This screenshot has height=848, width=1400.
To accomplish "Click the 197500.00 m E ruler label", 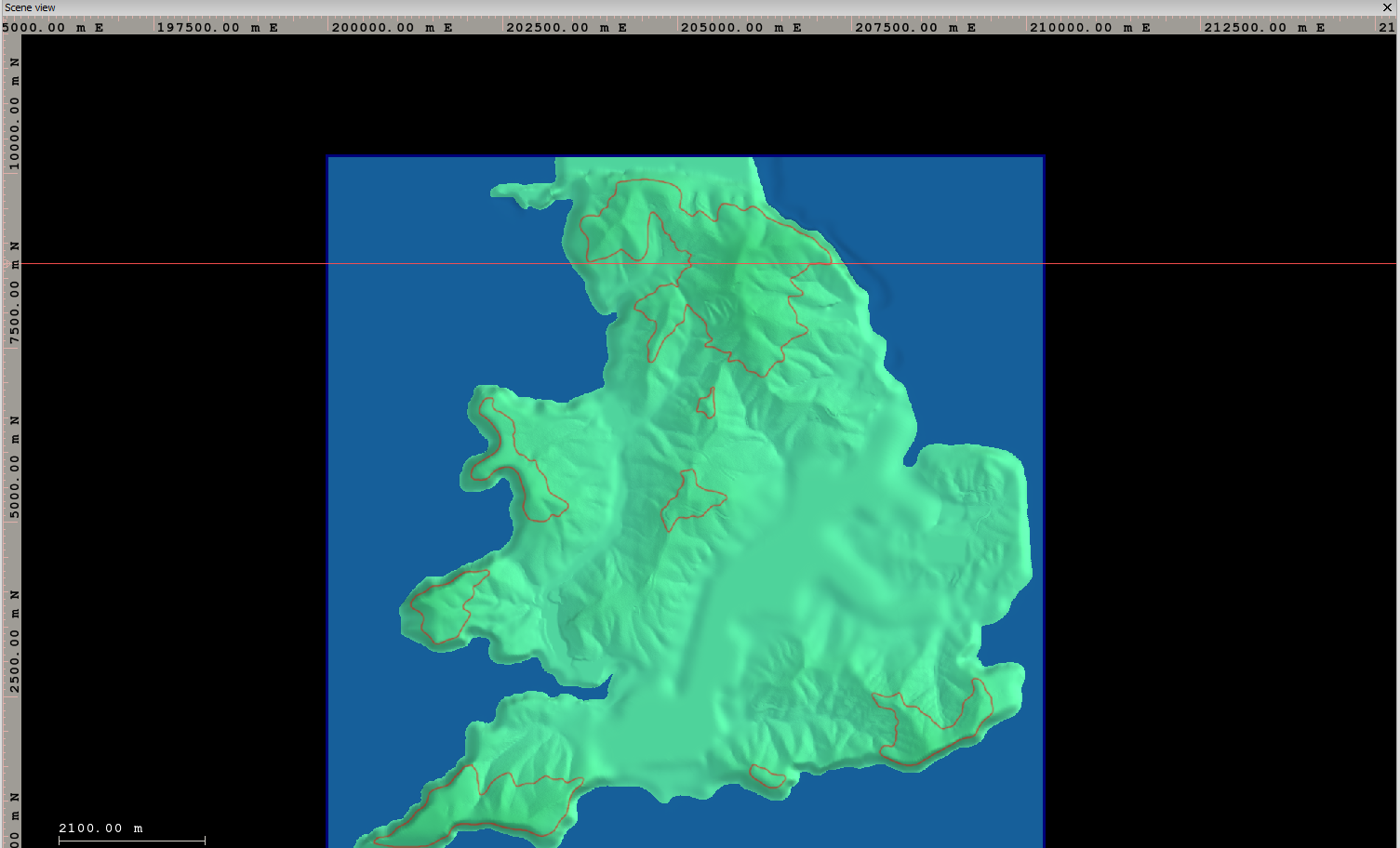I will pyautogui.click(x=217, y=27).
